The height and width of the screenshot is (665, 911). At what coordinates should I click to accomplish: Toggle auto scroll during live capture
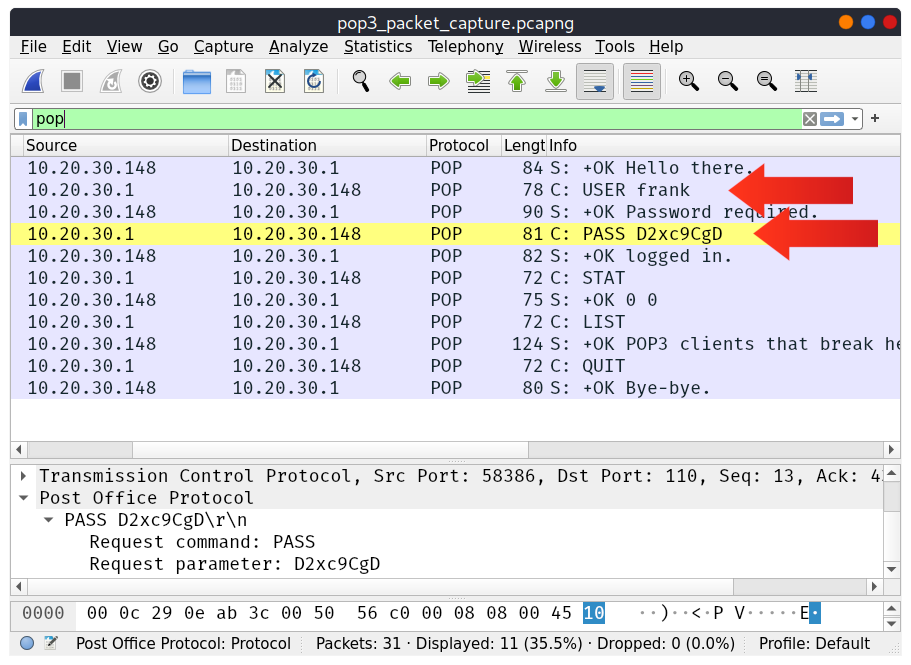click(x=595, y=81)
